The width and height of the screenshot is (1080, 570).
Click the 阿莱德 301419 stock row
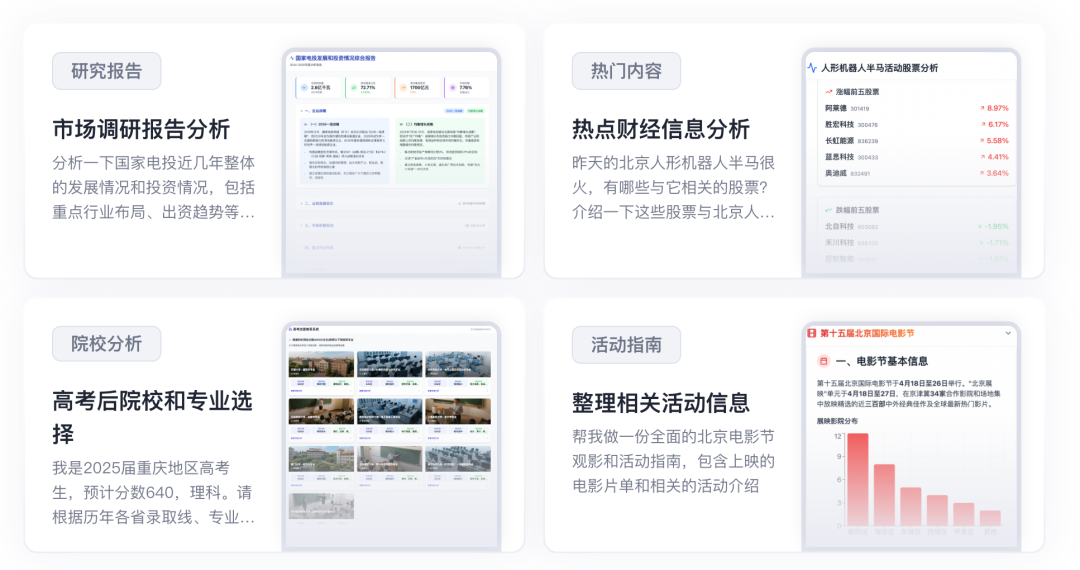(916, 108)
